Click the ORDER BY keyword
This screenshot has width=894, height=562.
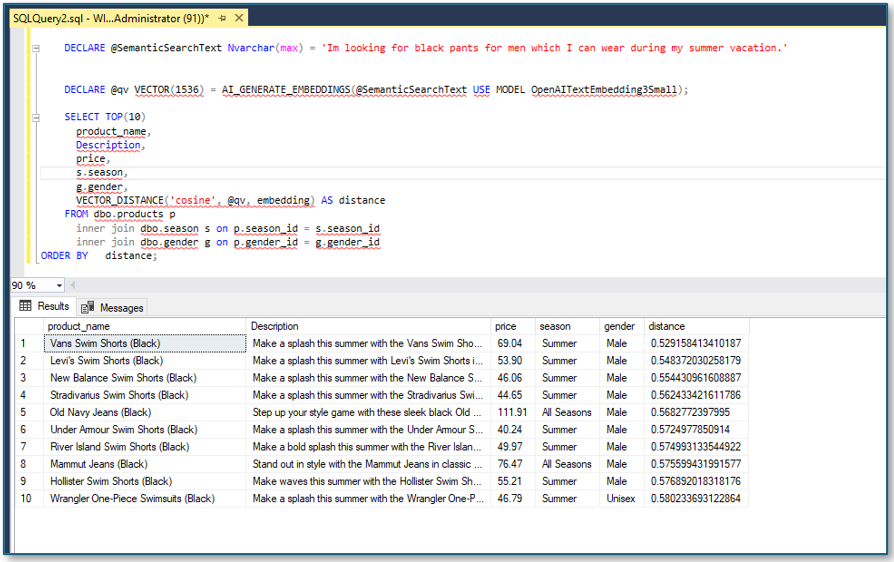tap(64, 255)
